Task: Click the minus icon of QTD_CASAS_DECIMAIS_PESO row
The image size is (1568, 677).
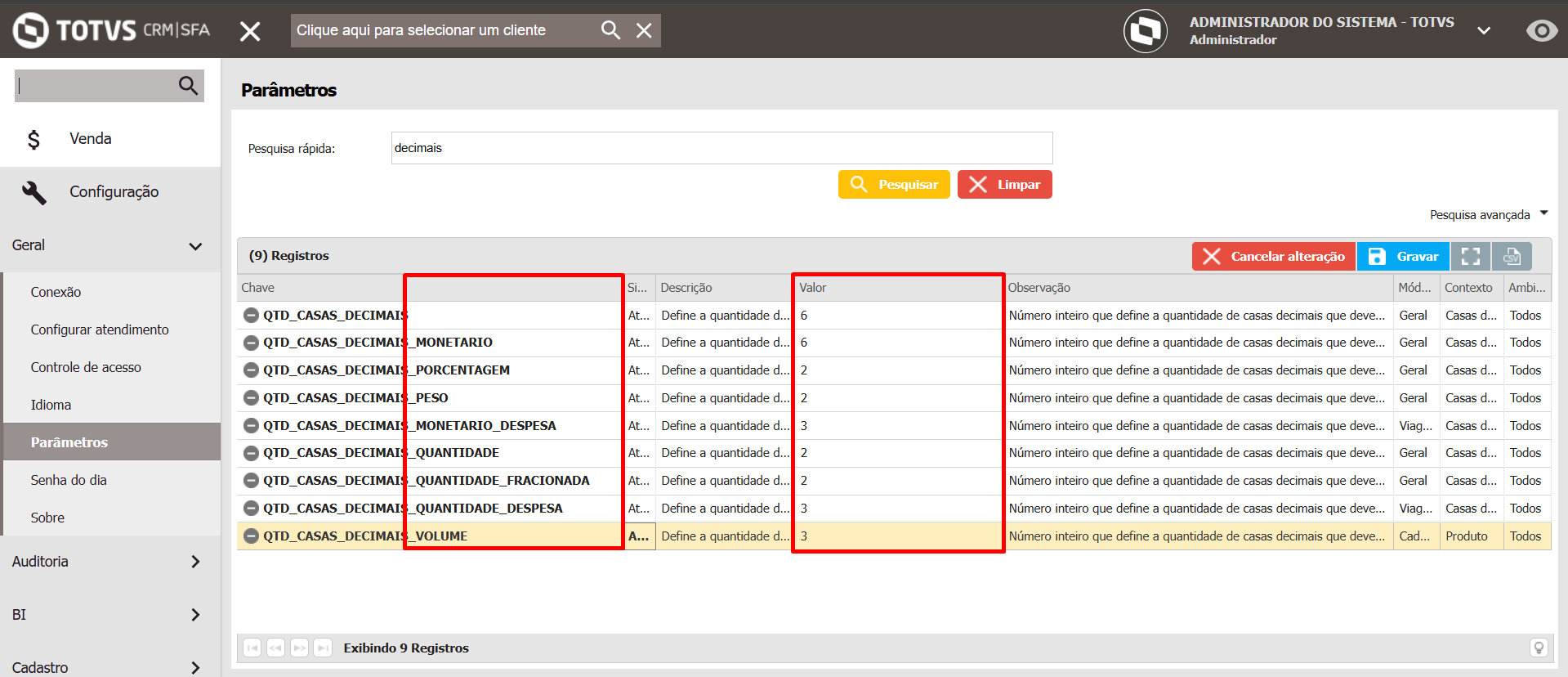Action: (252, 398)
